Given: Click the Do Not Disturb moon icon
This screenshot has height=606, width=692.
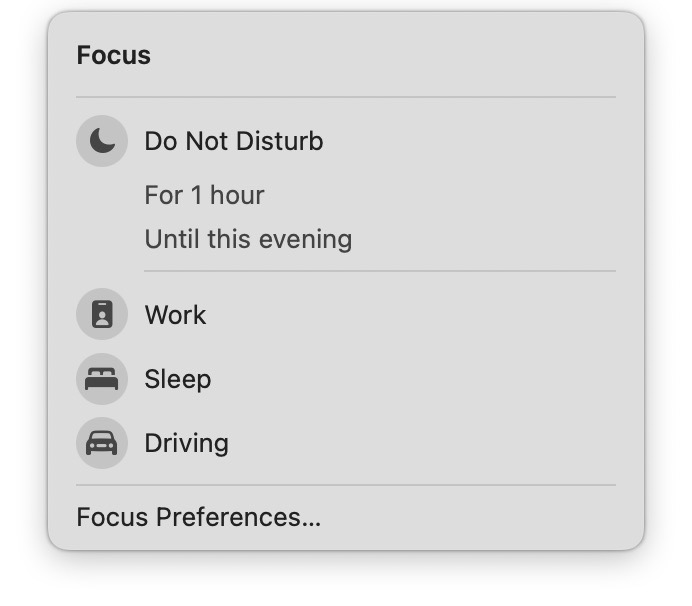Looking at the screenshot, I should (102, 142).
